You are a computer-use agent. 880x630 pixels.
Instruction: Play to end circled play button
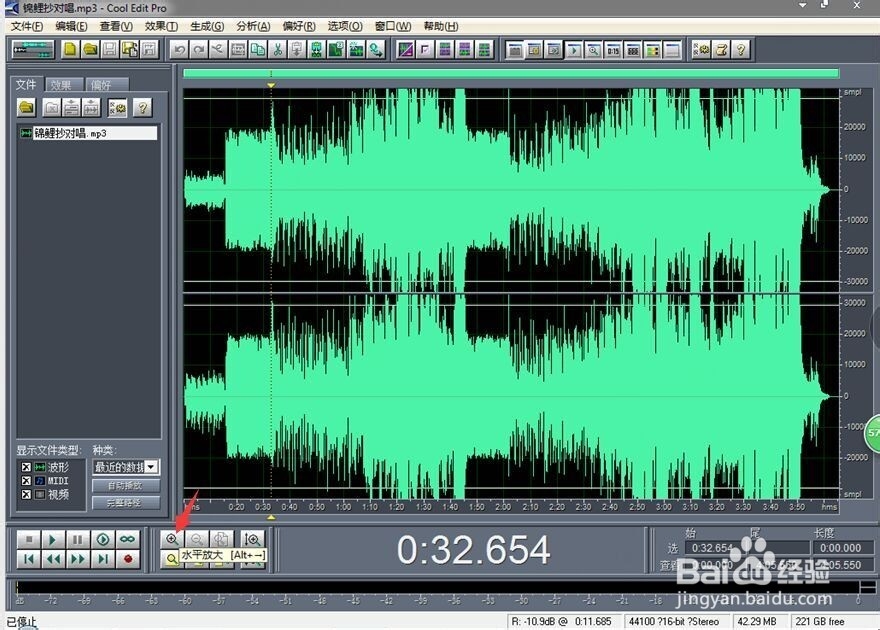103,539
